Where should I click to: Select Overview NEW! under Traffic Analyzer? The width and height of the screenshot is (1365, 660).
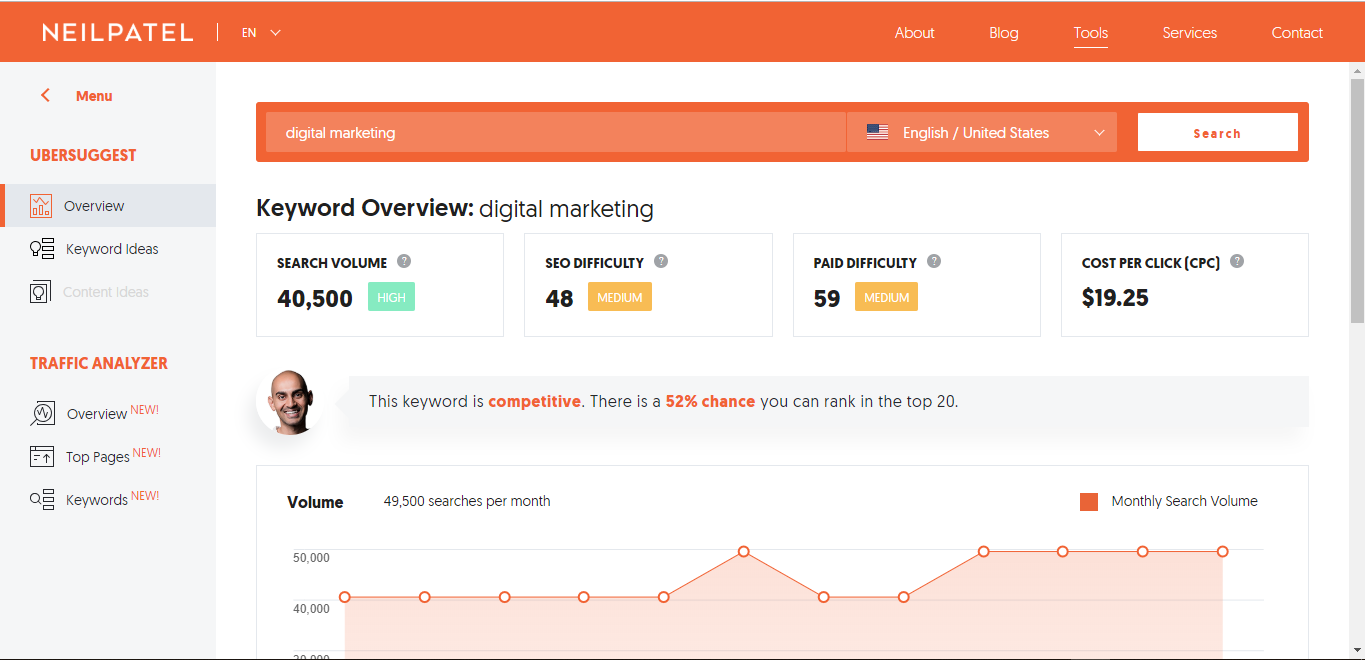[113, 413]
